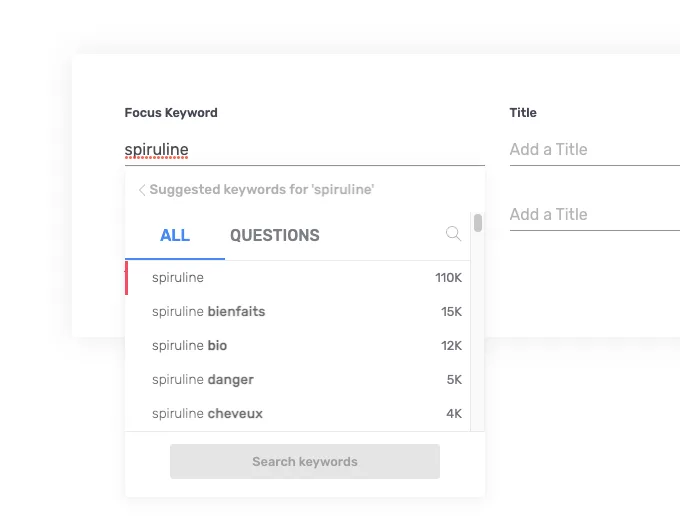Viewport: 680px width, 530px height.
Task: Click the Title label
Action: coord(523,113)
